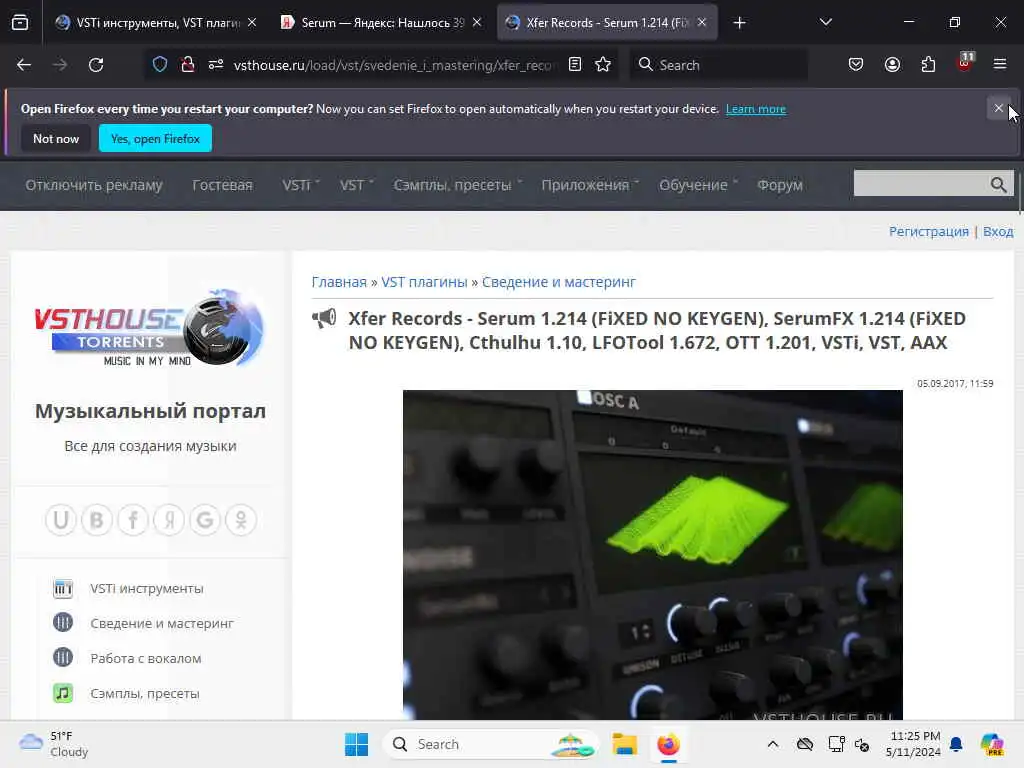Viewport: 1024px width, 768px height.
Task: Open weather widget showing 51°F Cloudy
Action: coord(54,744)
